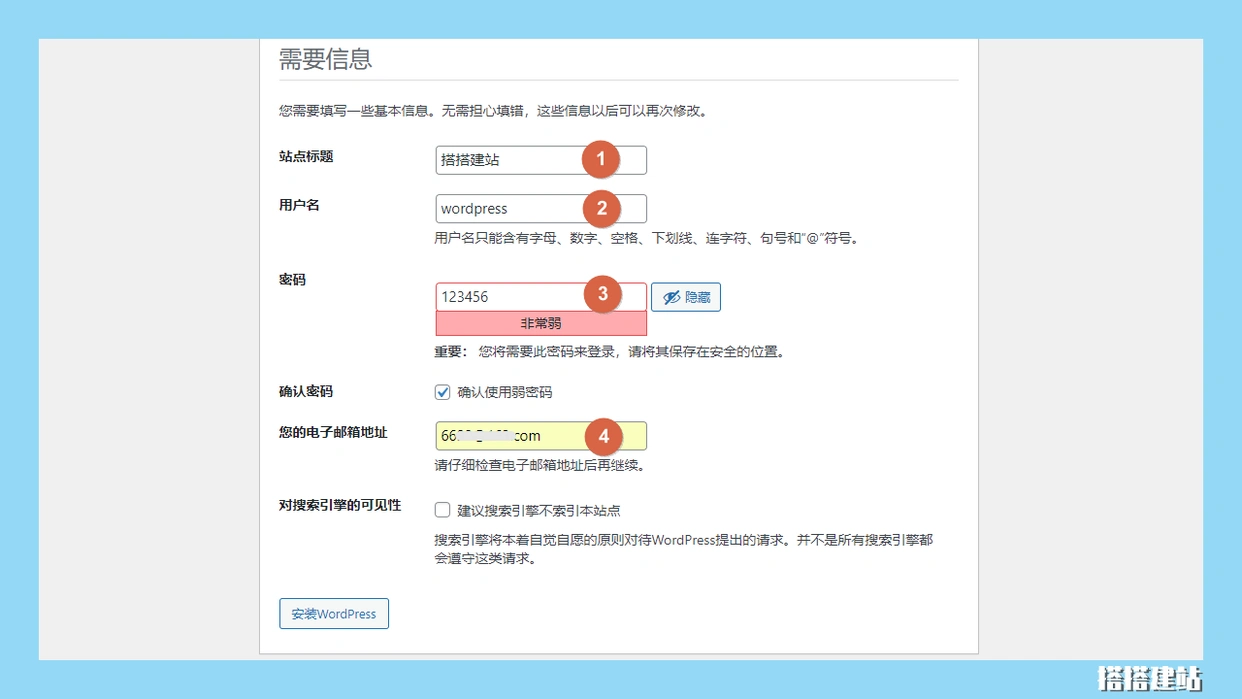Screen dimensions: 1242x699
Task: Click the 用户名 field label
Action: click(299, 205)
